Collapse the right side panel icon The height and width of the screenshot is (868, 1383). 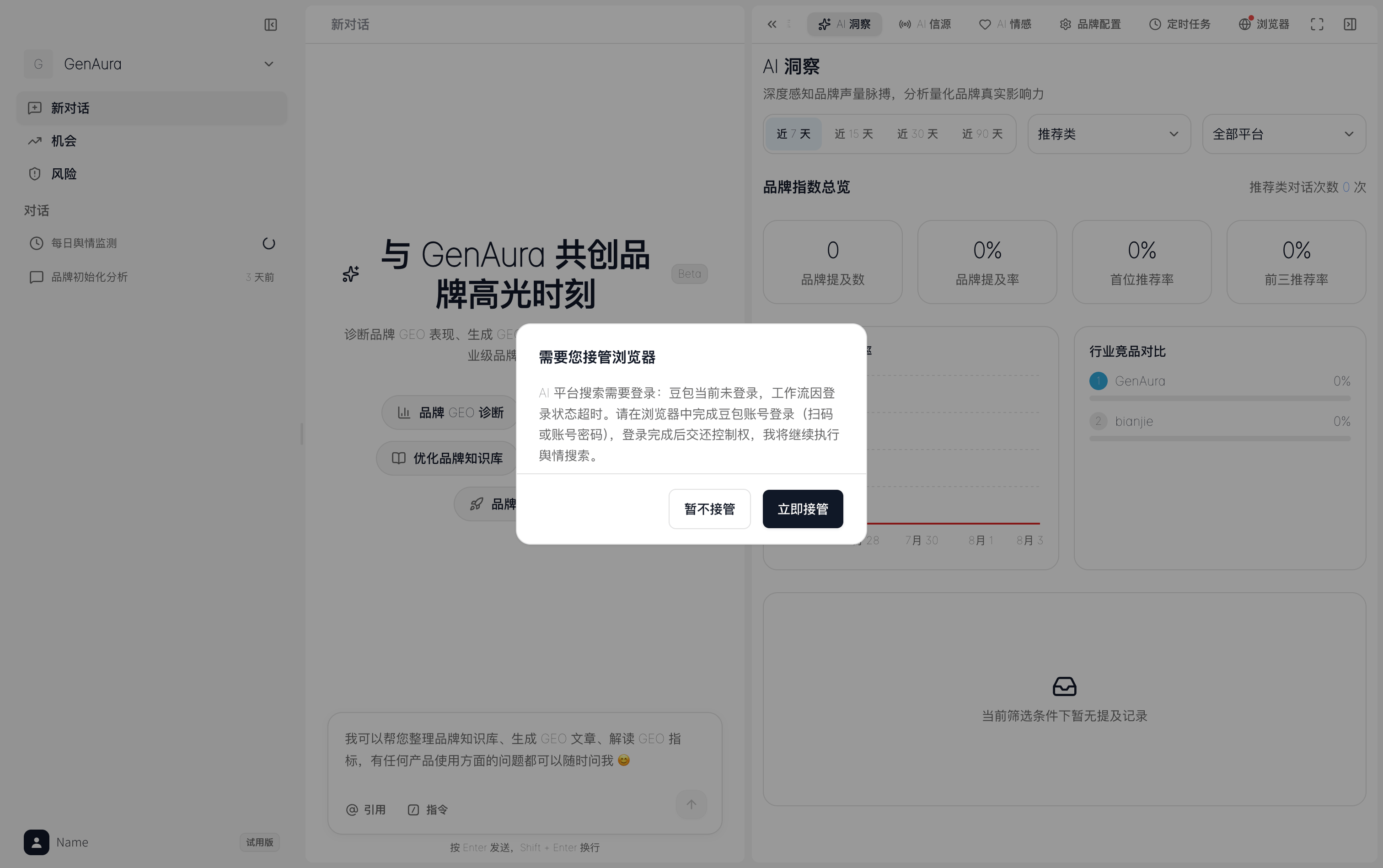click(1350, 24)
